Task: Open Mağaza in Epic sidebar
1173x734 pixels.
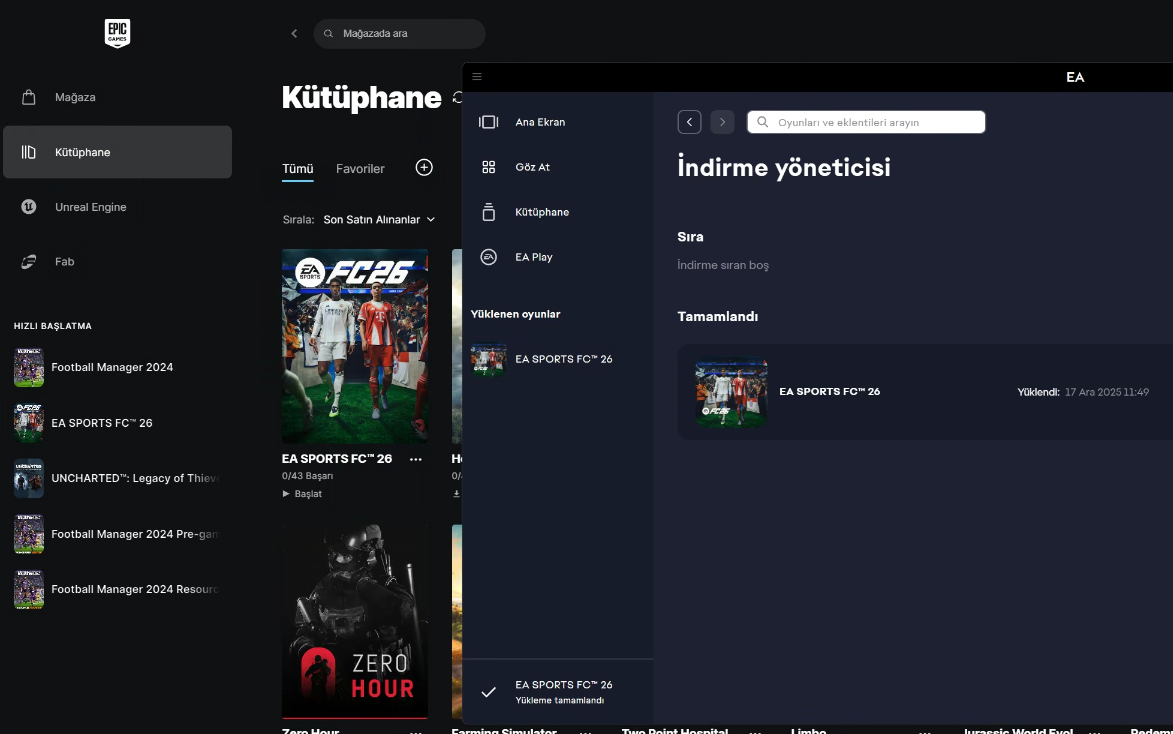Action: click(117, 97)
